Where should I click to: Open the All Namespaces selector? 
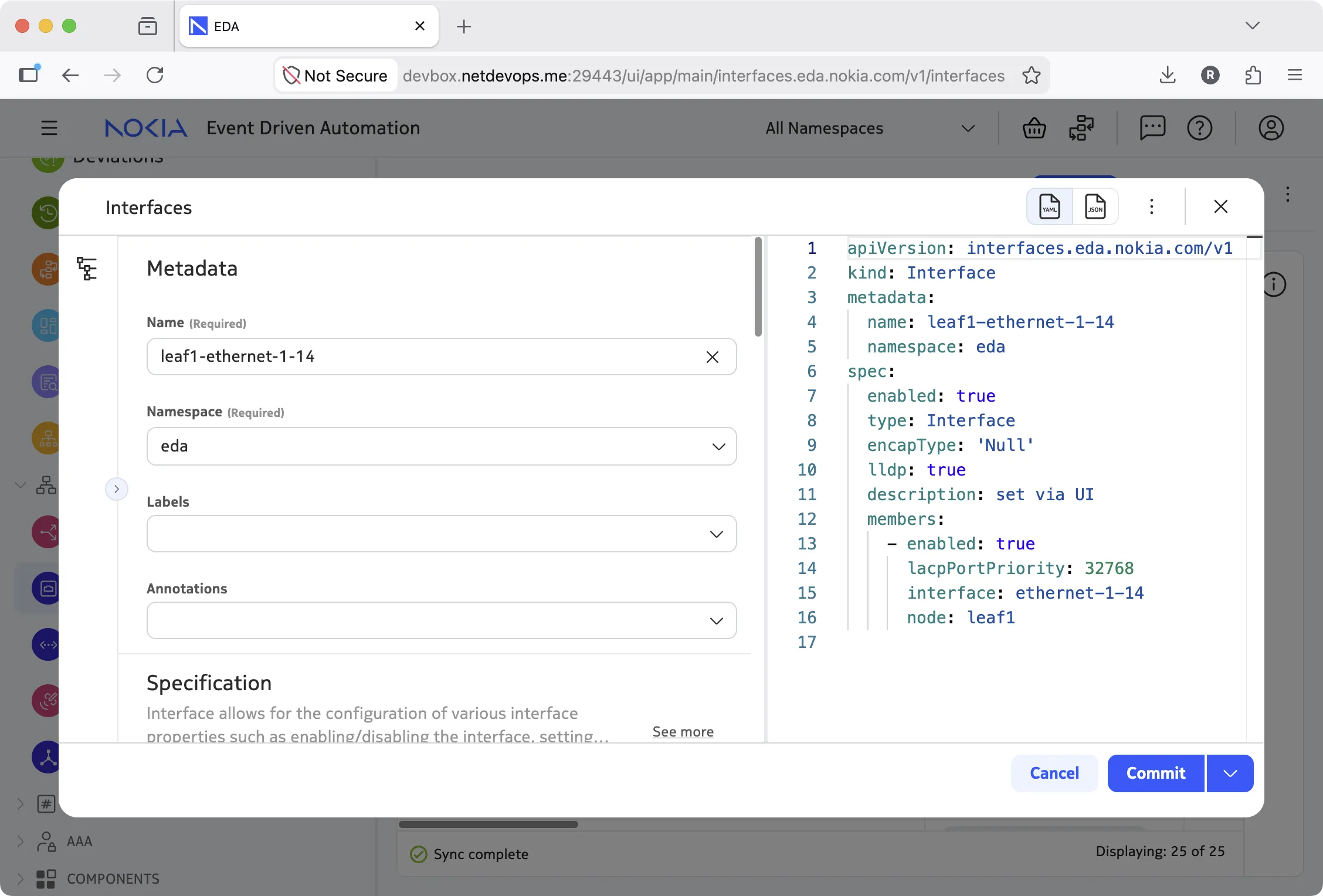870,128
